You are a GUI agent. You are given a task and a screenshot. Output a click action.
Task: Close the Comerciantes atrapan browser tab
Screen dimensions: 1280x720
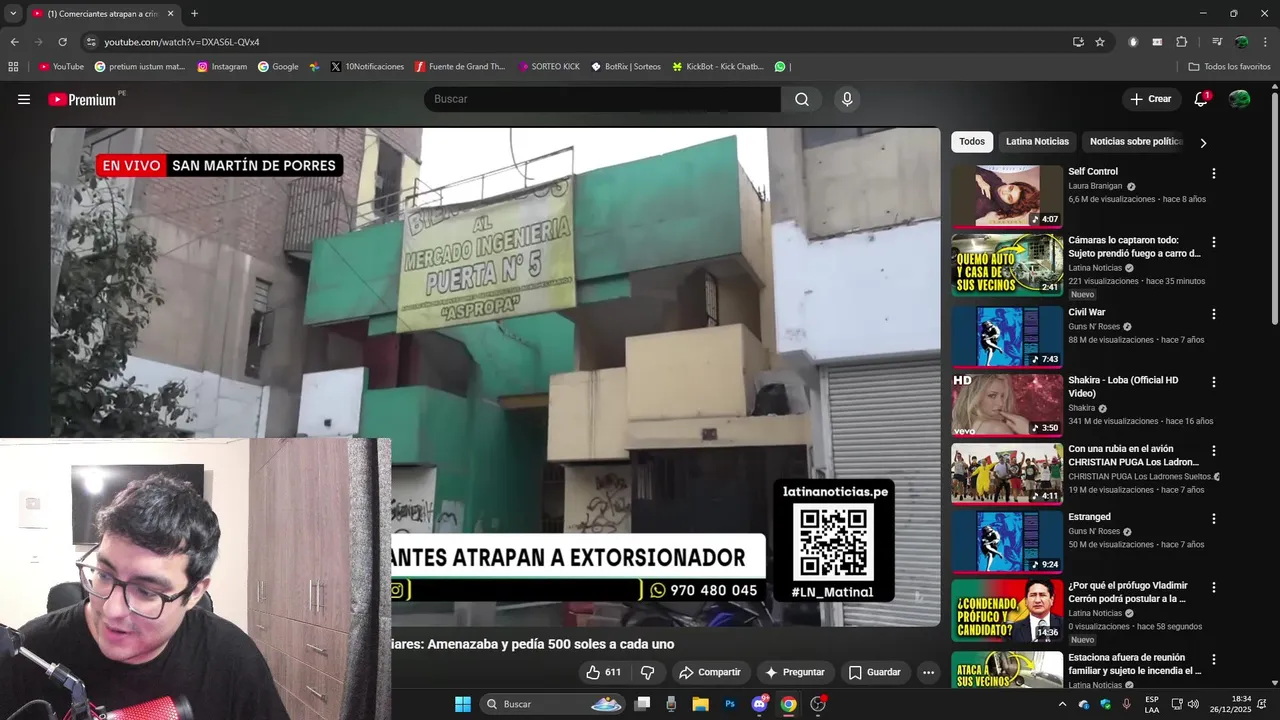point(170,14)
